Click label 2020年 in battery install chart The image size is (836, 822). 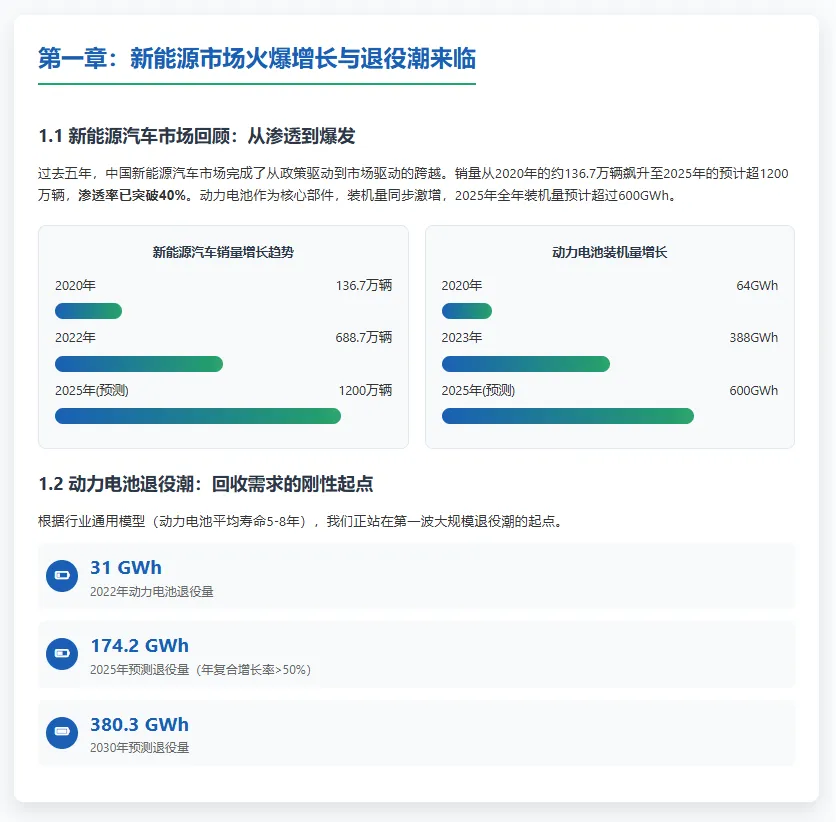(x=462, y=286)
